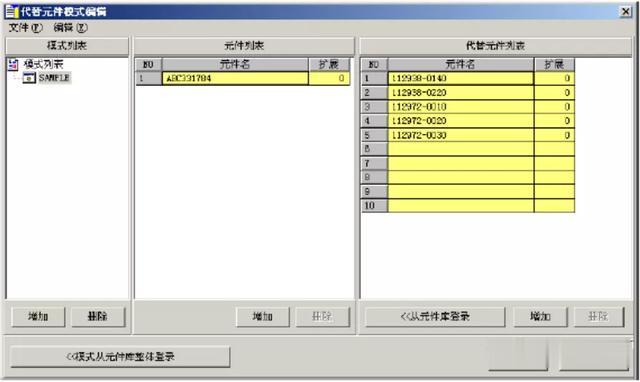Click the 扩展 value for 112938-0220
This screenshot has height=382, width=640.
coord(554,93)
